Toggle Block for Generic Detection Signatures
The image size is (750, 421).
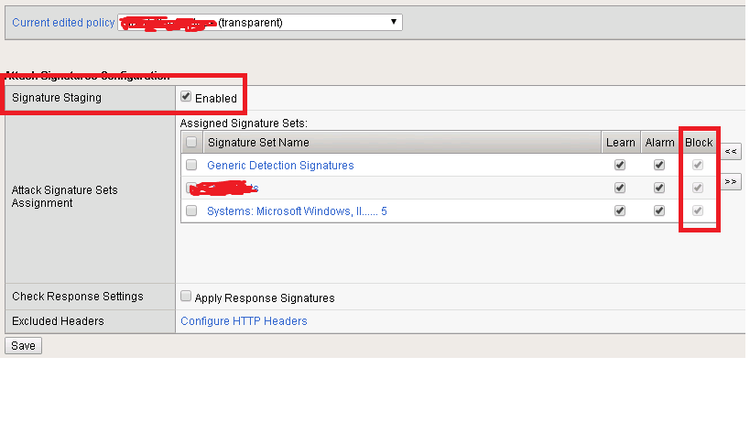coord(698,165)
